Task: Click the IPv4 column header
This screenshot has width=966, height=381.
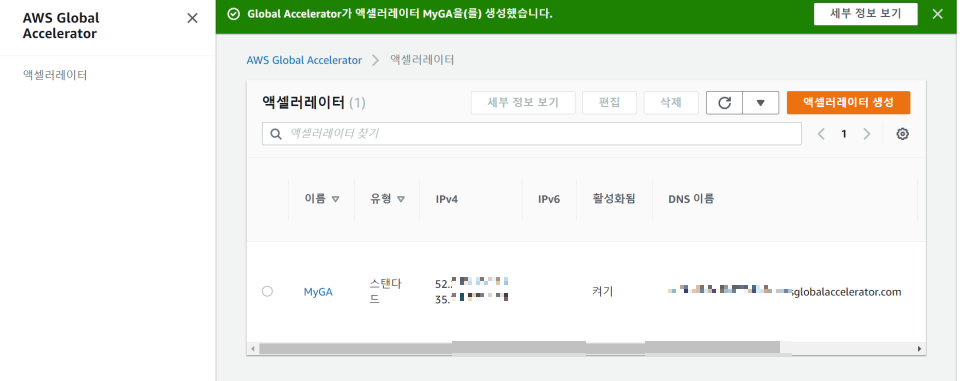Action: (447, 200)
